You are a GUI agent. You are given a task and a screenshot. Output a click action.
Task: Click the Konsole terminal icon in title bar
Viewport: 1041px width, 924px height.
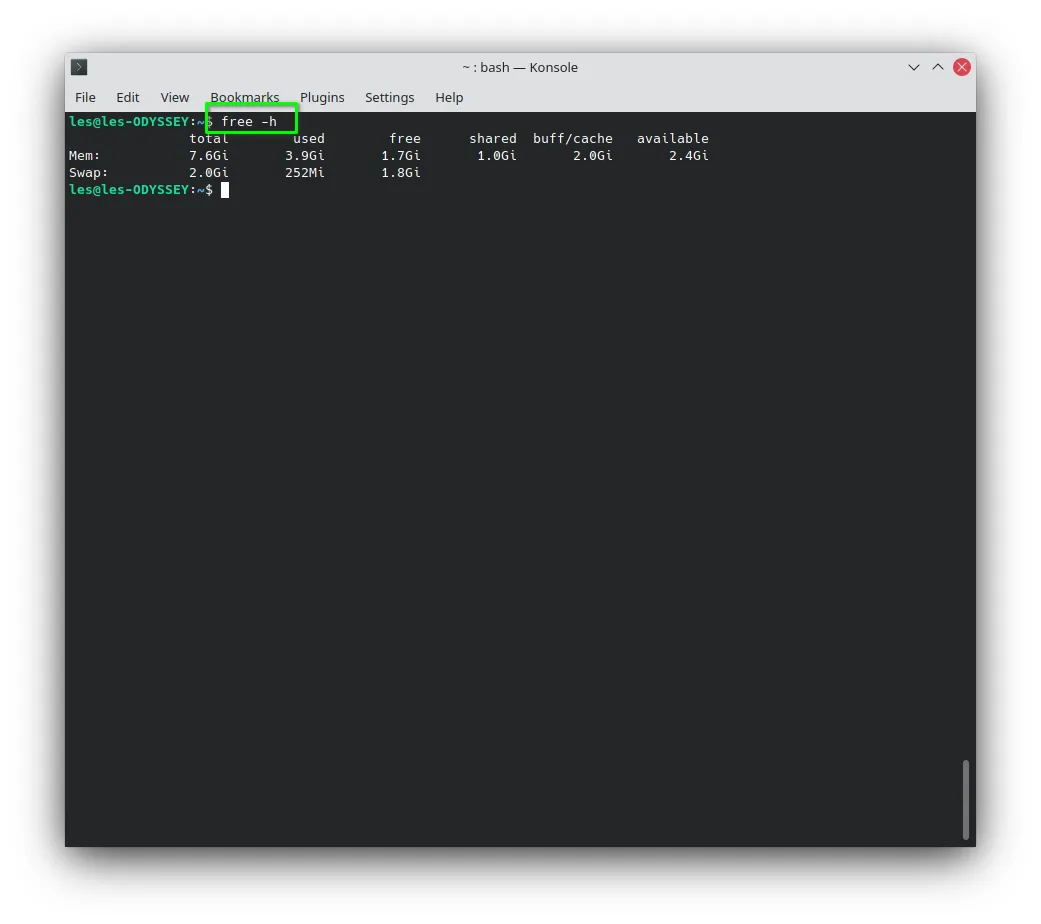click(x=79, y=67)
